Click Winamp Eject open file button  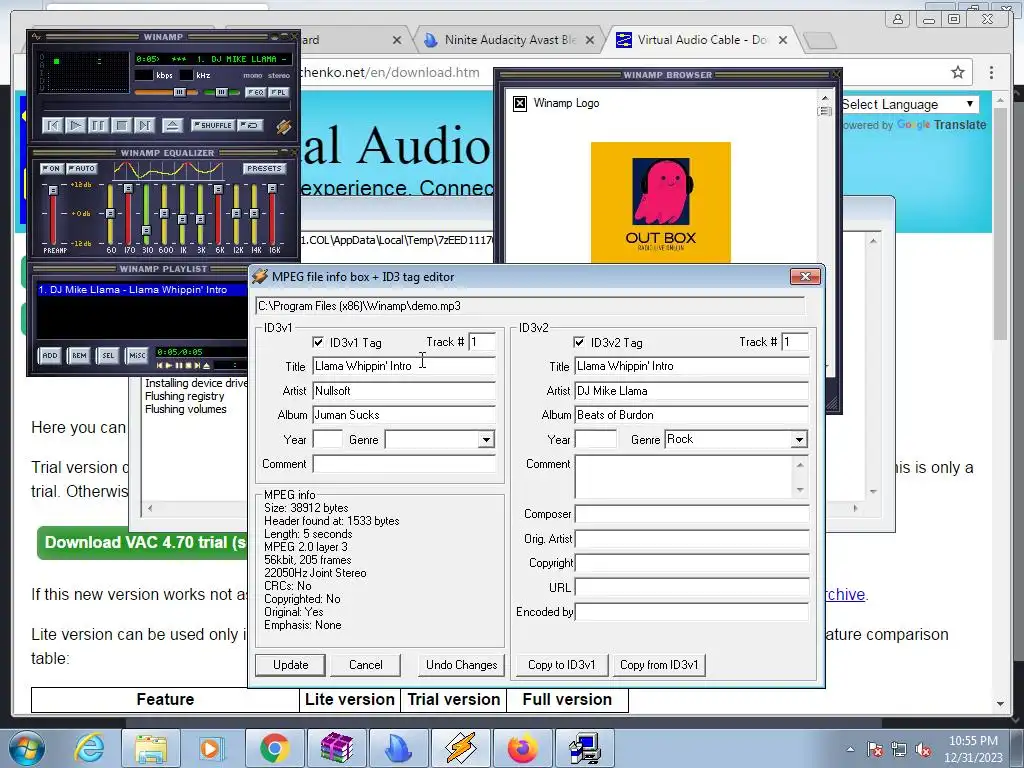pyautogui.click(x=172, y=125)
